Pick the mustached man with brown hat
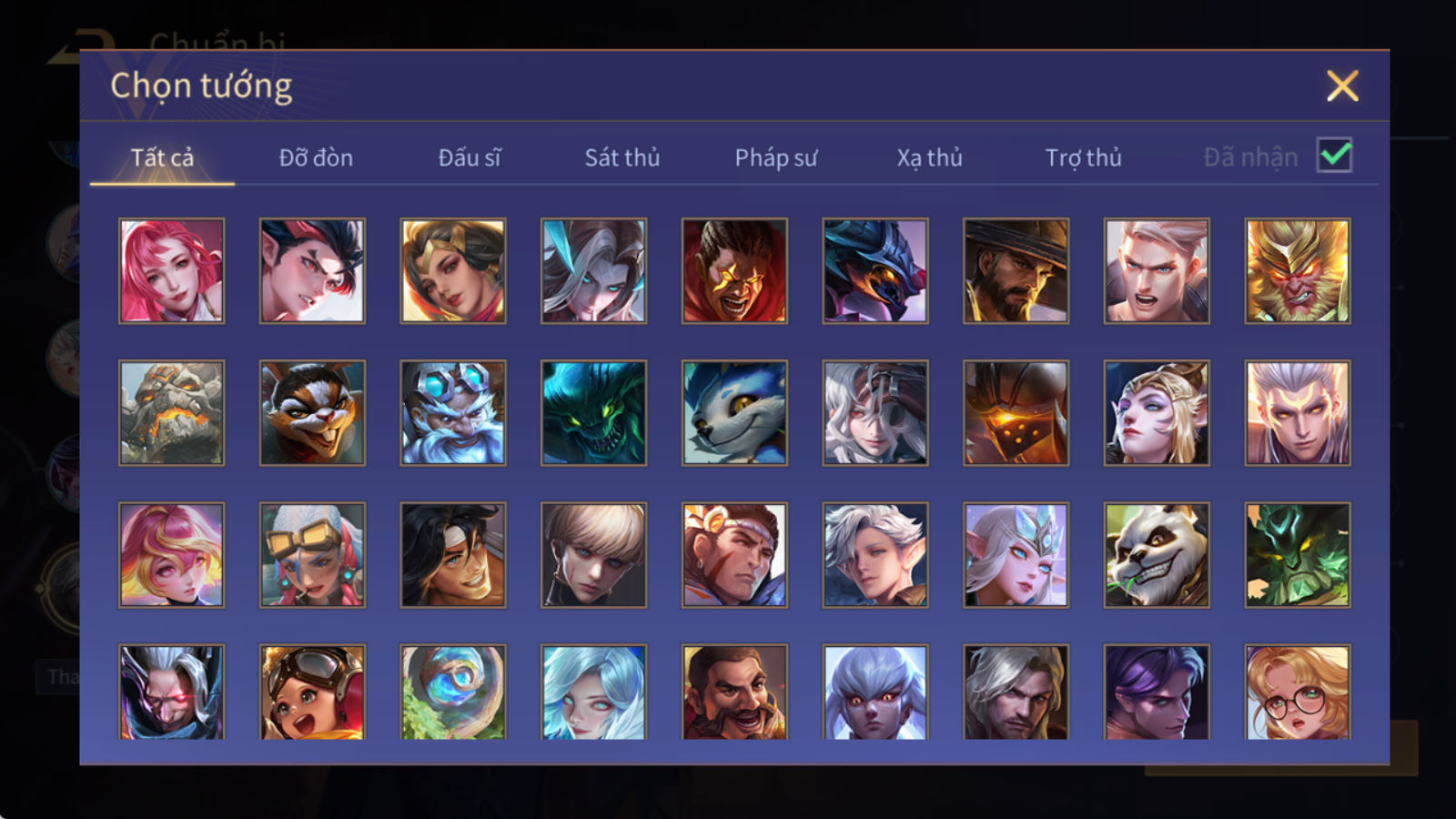Image resolution: width=1456 pixels, height=819 pixels. (734, 692)
